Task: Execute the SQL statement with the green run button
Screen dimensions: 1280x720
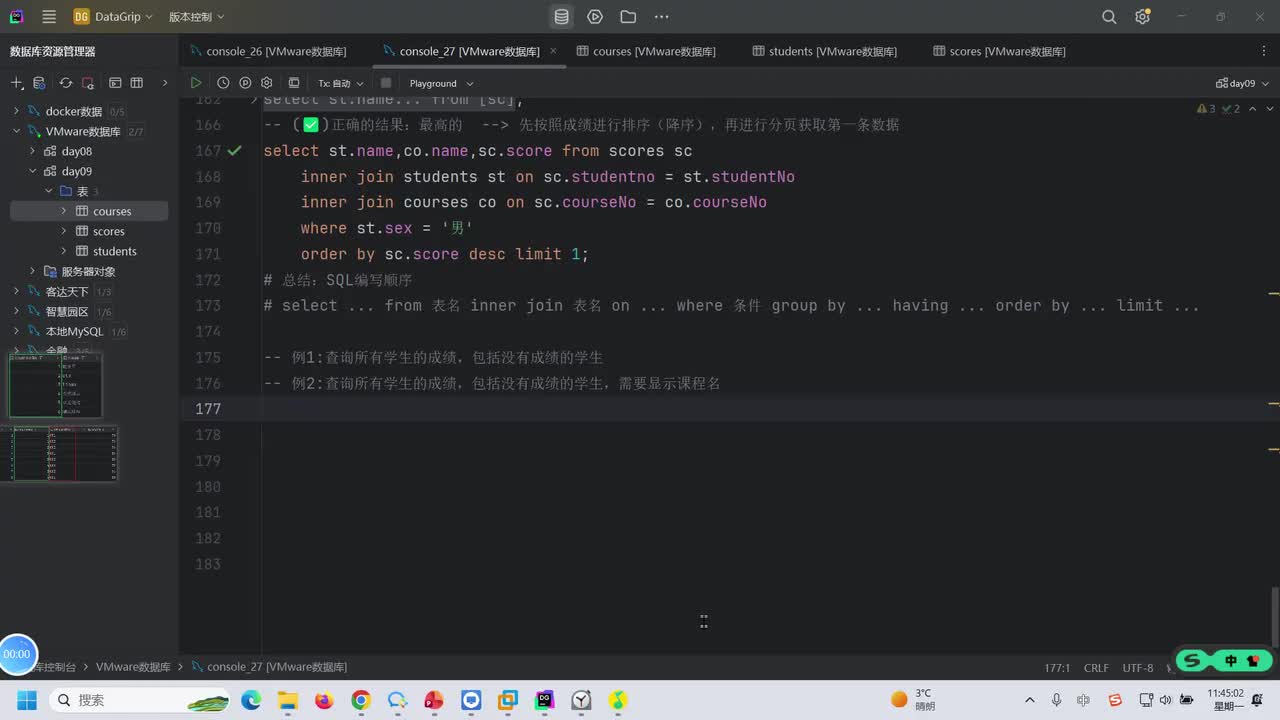Action: (x=196, y=83)
